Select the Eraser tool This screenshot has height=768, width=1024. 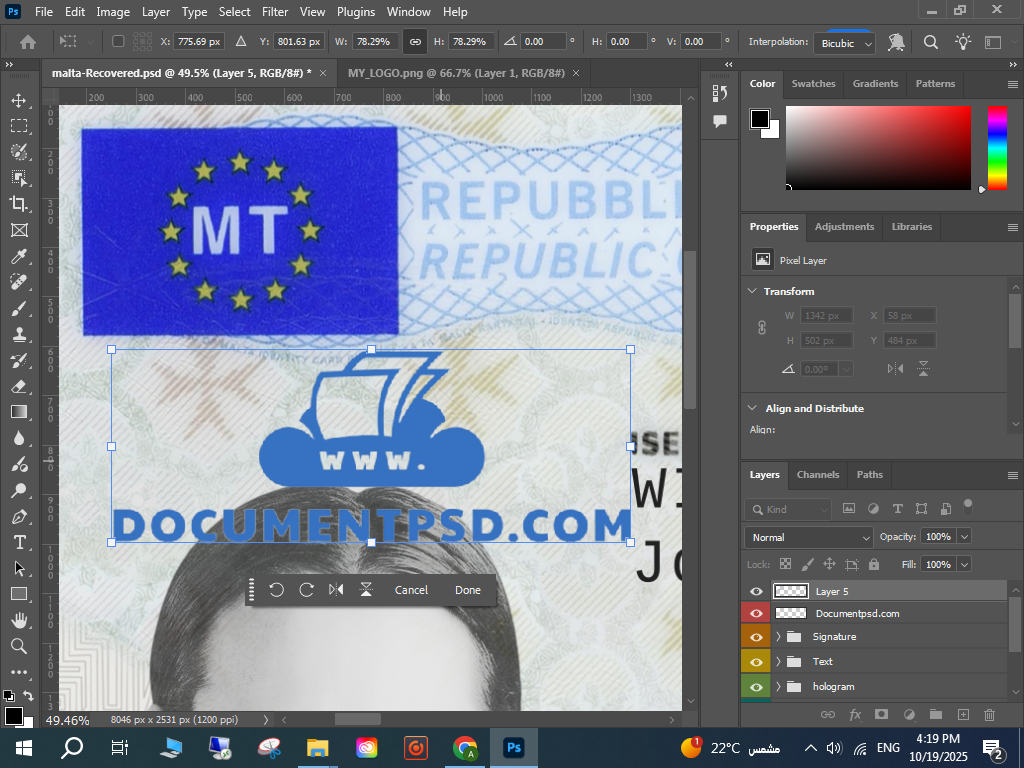[x=19, y=386]
